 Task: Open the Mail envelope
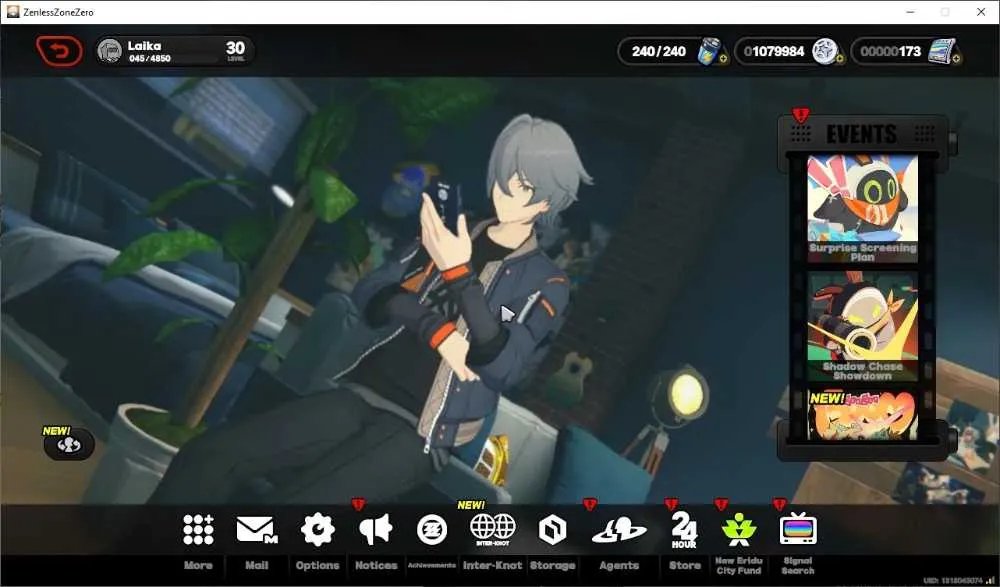point(256,530)
